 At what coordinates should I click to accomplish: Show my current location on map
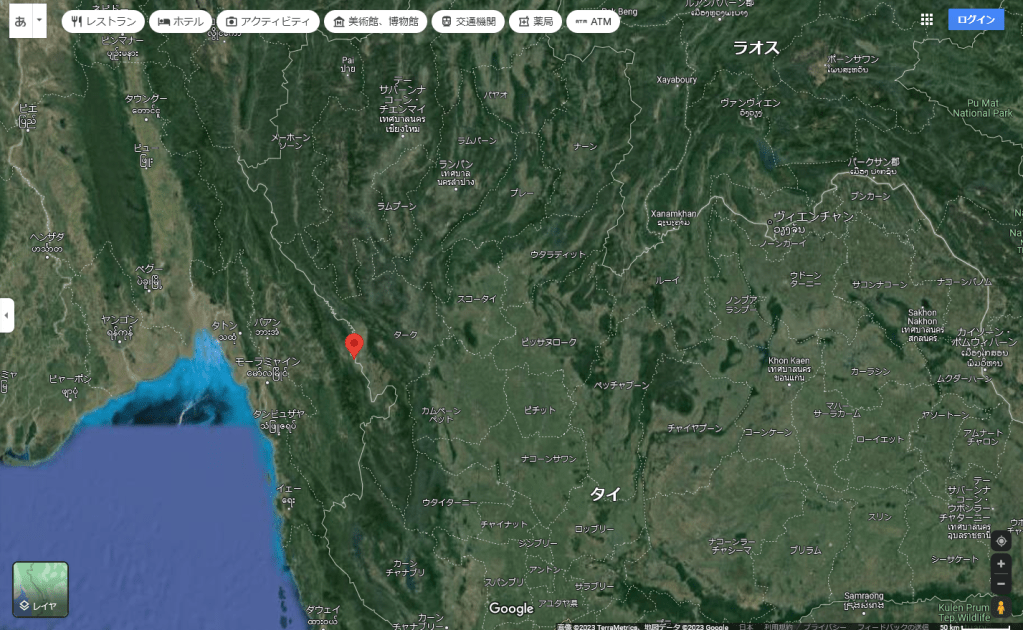click(1001, 541)
